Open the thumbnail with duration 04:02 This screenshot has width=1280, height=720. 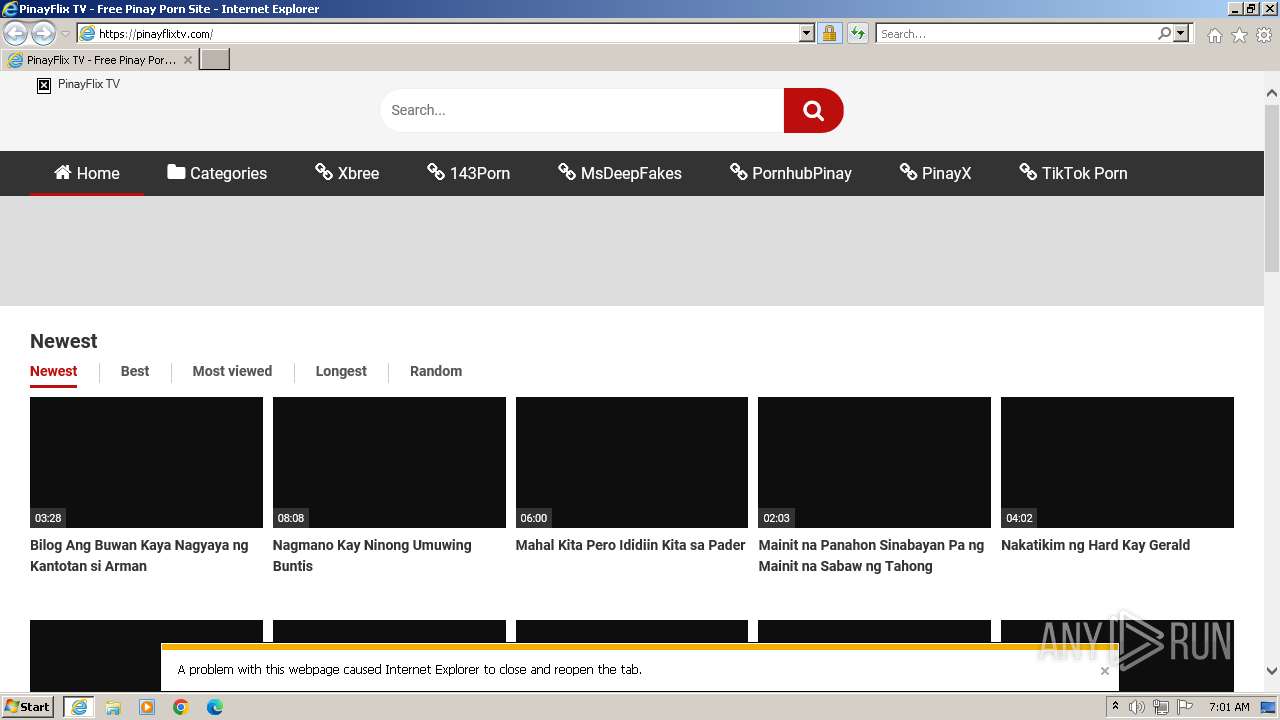(x=1117, y=462)
